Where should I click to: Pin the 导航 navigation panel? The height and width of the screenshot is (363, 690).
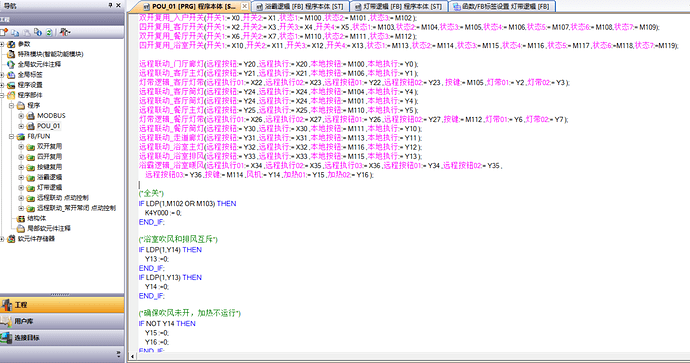110,5
